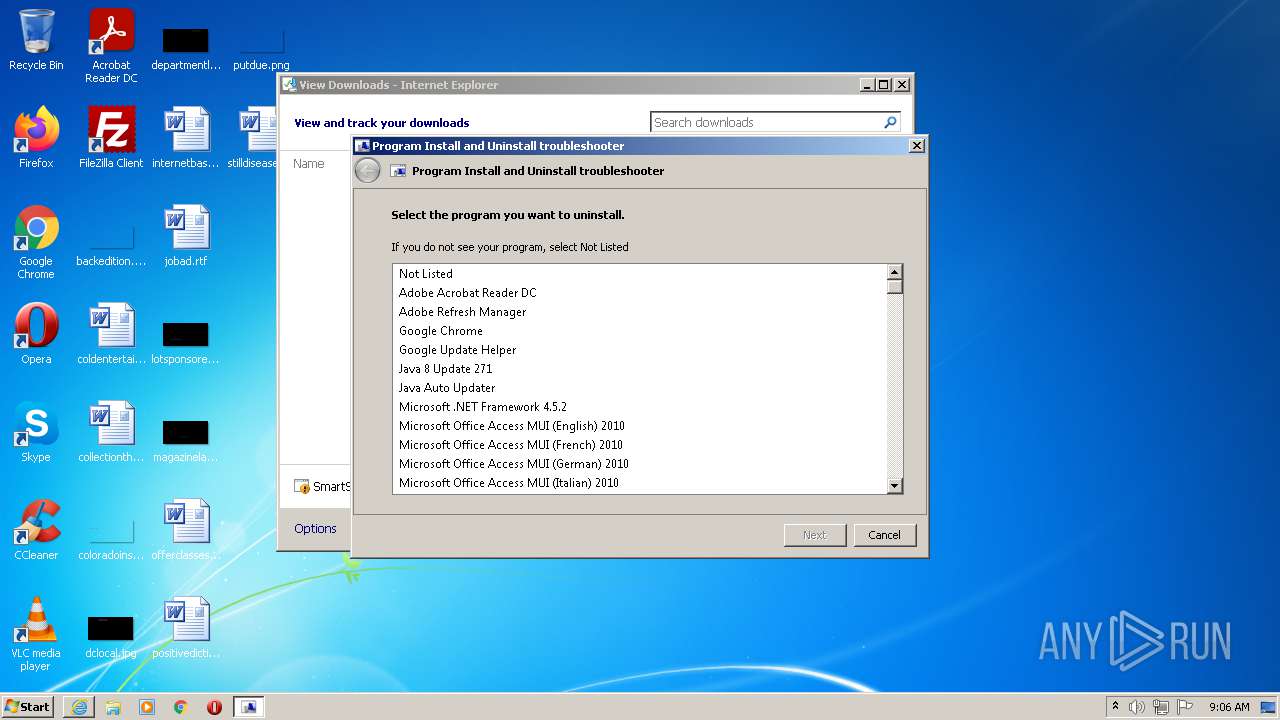Viewport: 1280px width, 720px height.
Task: Click the SmartScreen icon in View Downloads
Action: tap(302, 487)
